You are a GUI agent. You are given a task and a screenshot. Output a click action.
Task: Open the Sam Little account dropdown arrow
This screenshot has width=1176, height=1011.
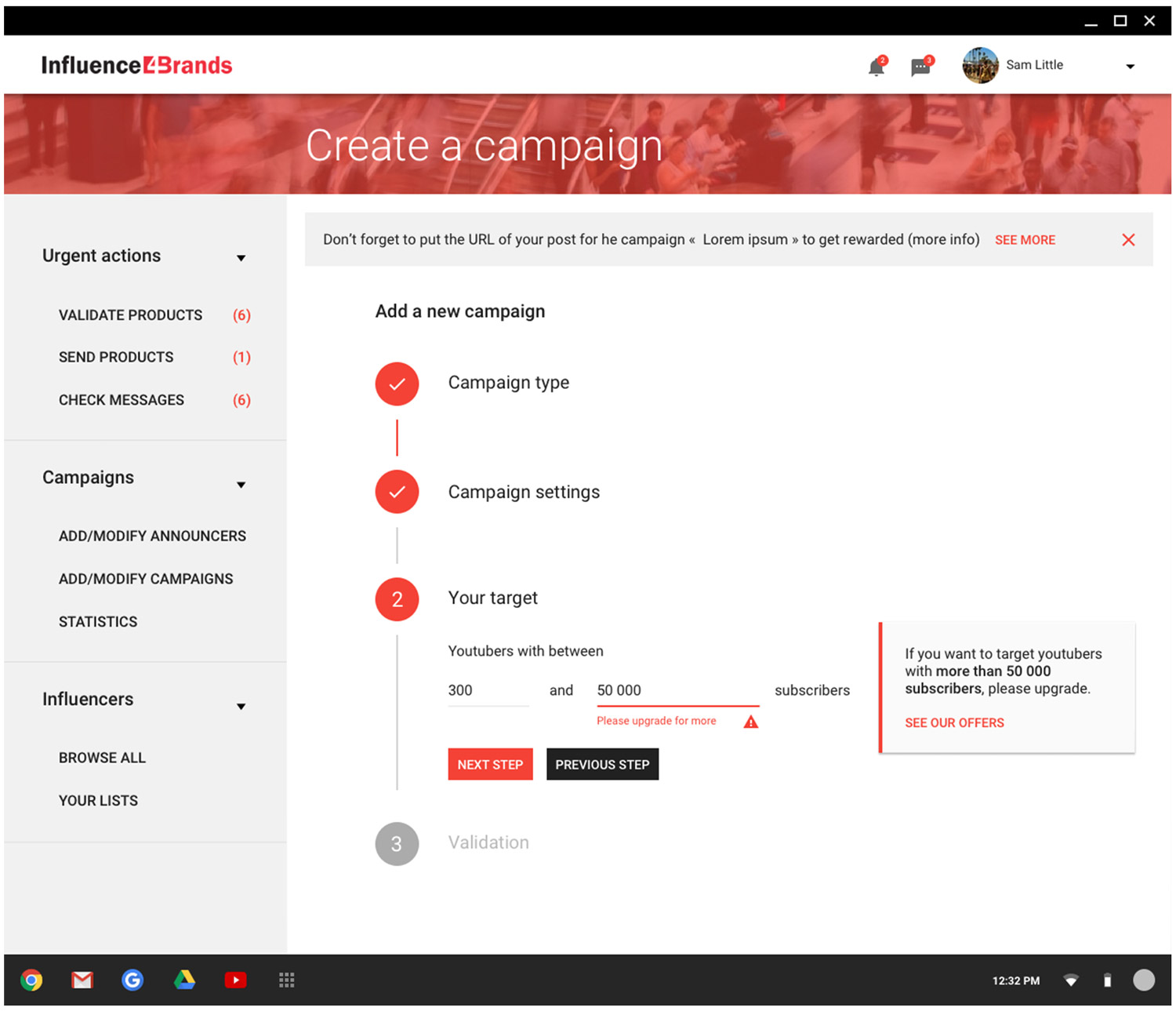1130,67
